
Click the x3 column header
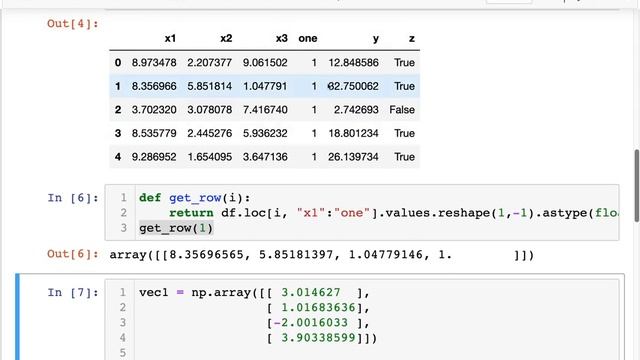coord(282,38)
